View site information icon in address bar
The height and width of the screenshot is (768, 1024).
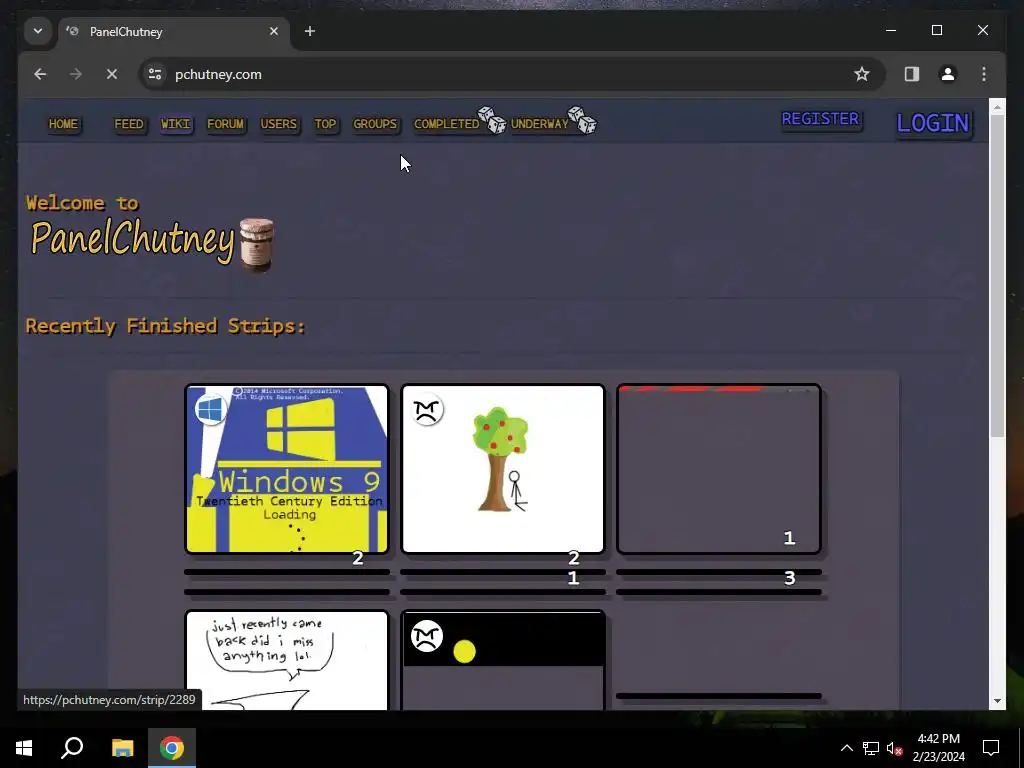tap(155, 74)
